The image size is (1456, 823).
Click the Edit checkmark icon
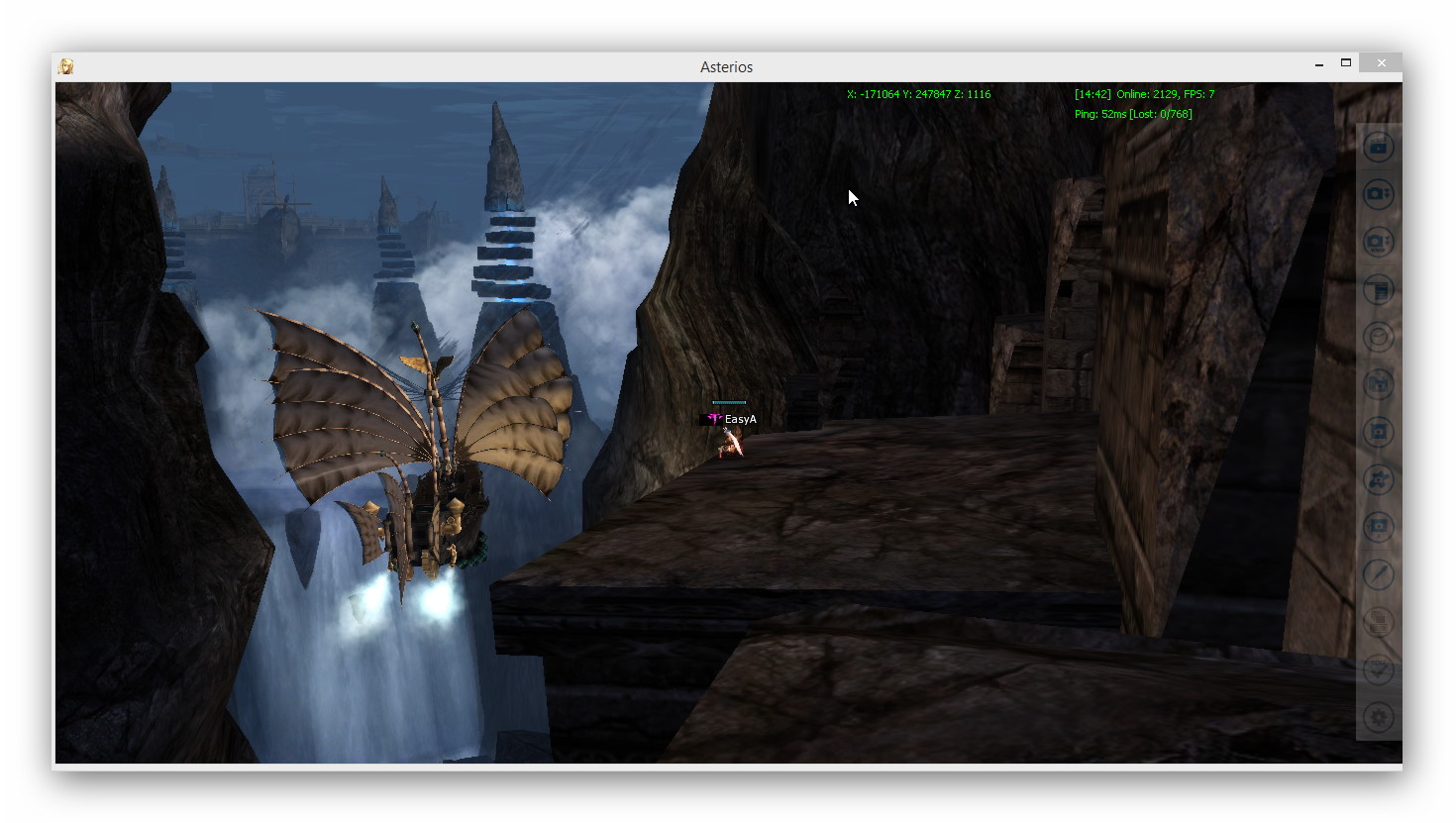click(1379, 669)
